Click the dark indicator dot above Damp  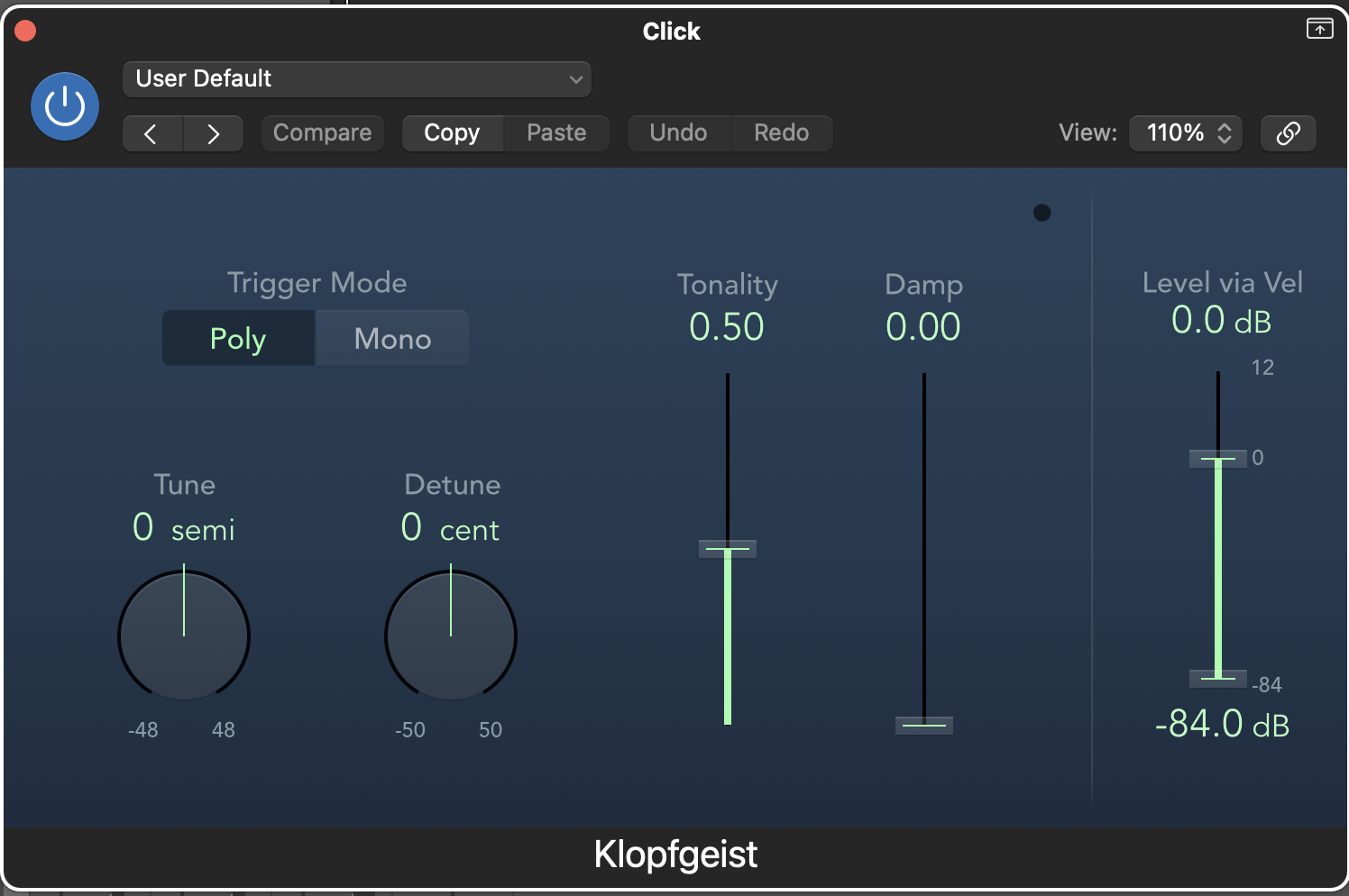1042,213
